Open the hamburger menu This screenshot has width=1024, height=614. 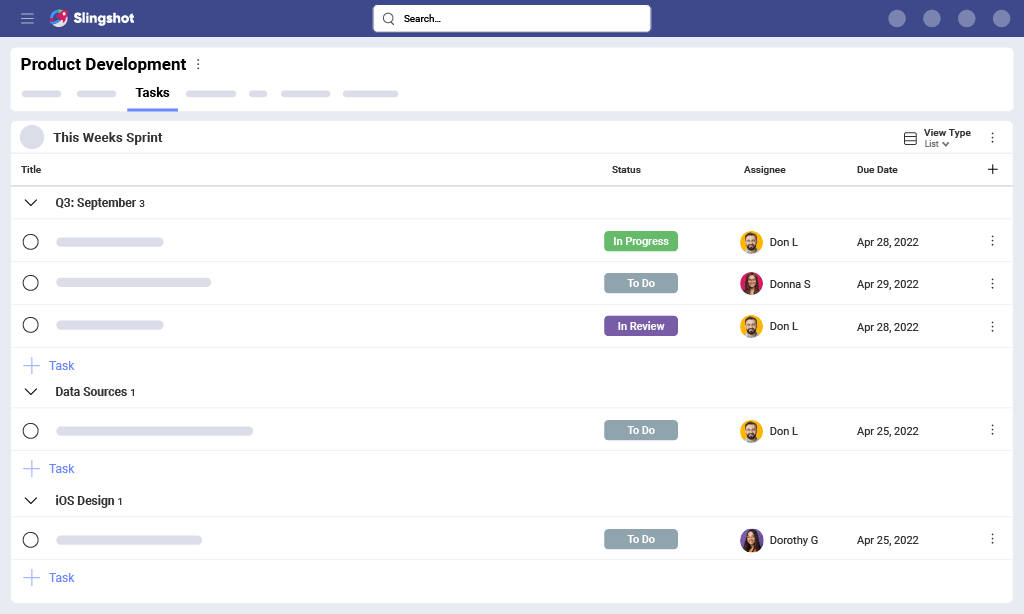click(27, 18)
